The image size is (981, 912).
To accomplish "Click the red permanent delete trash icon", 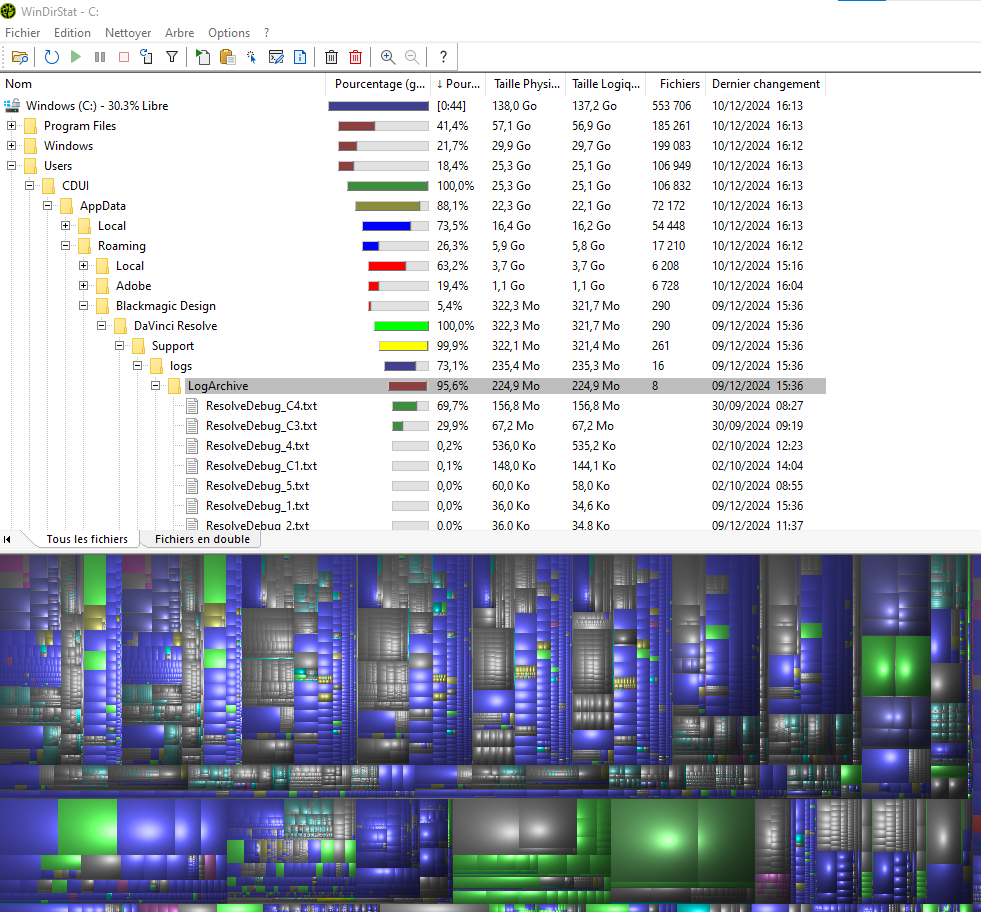I will coord(355,57).
